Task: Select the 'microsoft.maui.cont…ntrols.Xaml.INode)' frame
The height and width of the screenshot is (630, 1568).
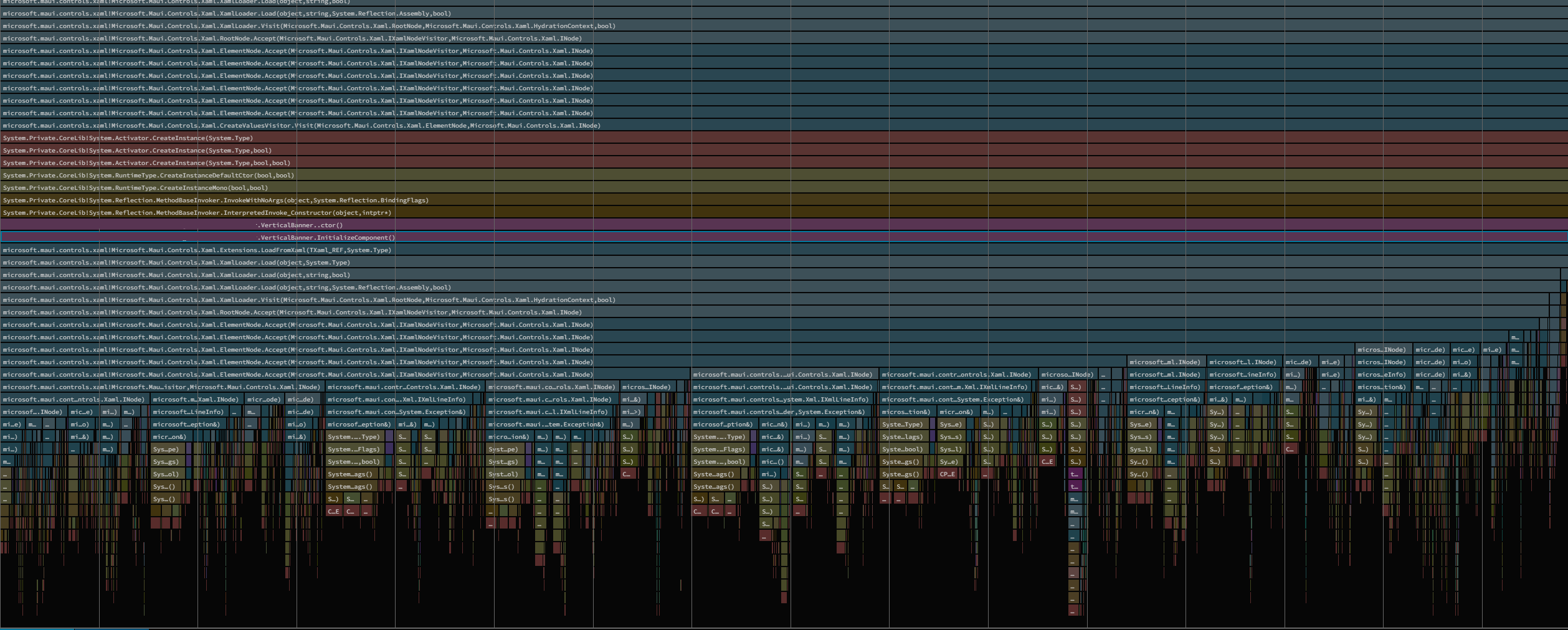Action: 74,399
